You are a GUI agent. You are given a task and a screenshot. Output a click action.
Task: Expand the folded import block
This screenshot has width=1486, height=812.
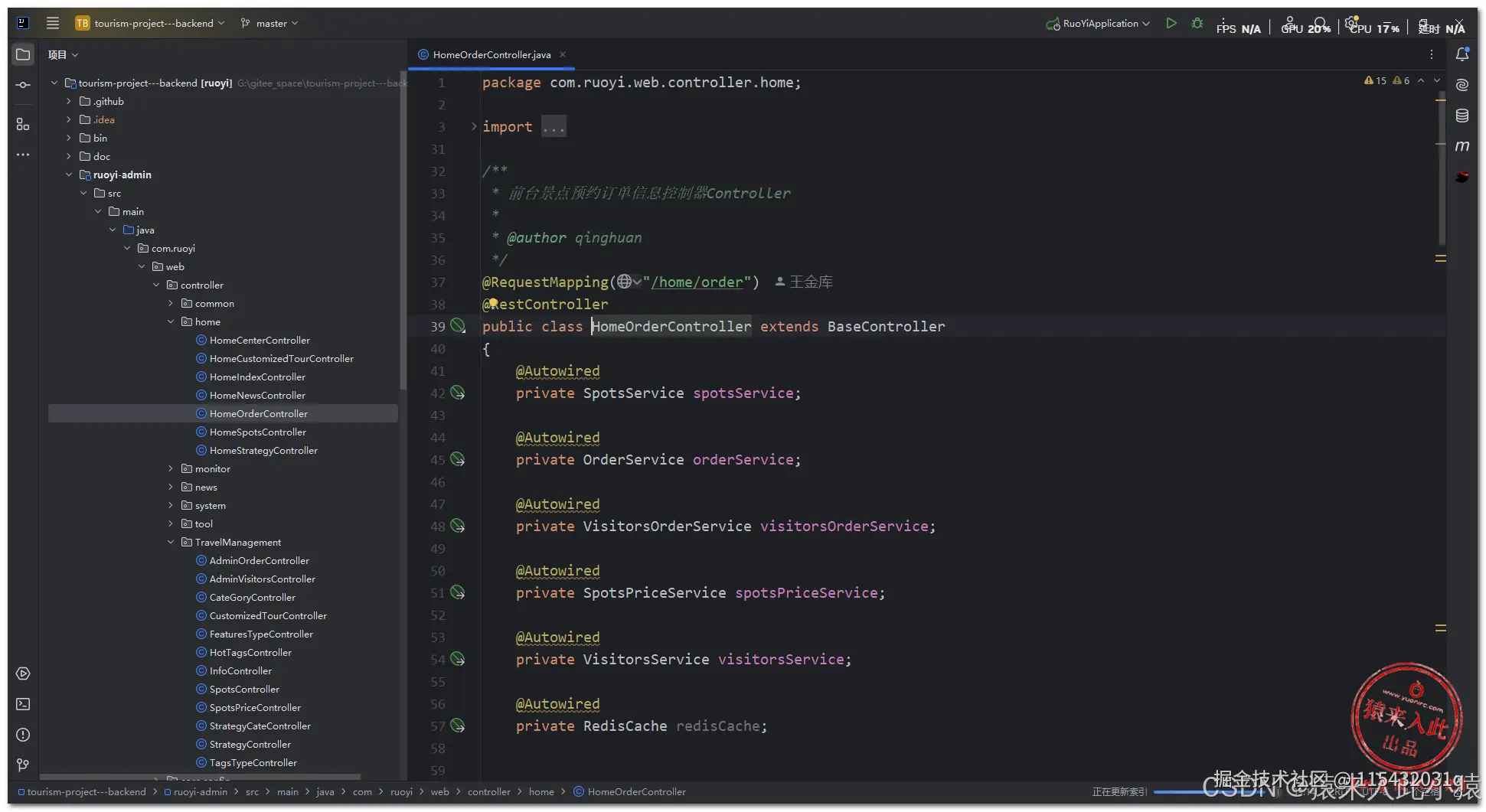coord(474,126)
